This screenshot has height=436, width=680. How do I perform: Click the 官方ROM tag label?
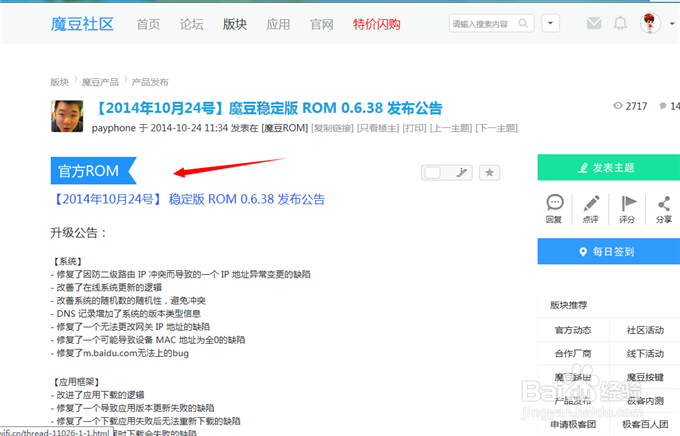click(93, 170)
